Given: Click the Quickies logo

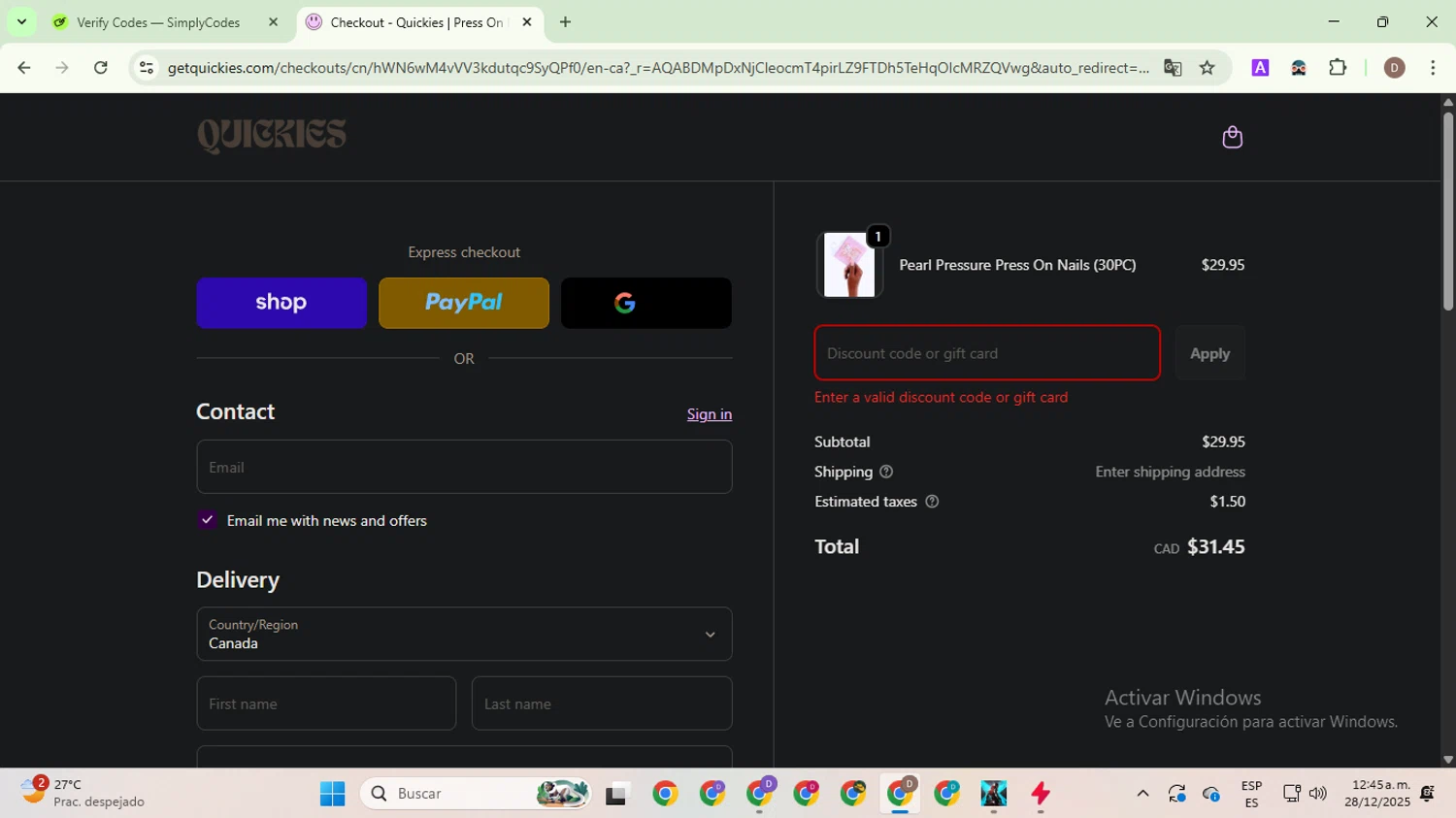Looking at the screenshot, I should 272,136.
